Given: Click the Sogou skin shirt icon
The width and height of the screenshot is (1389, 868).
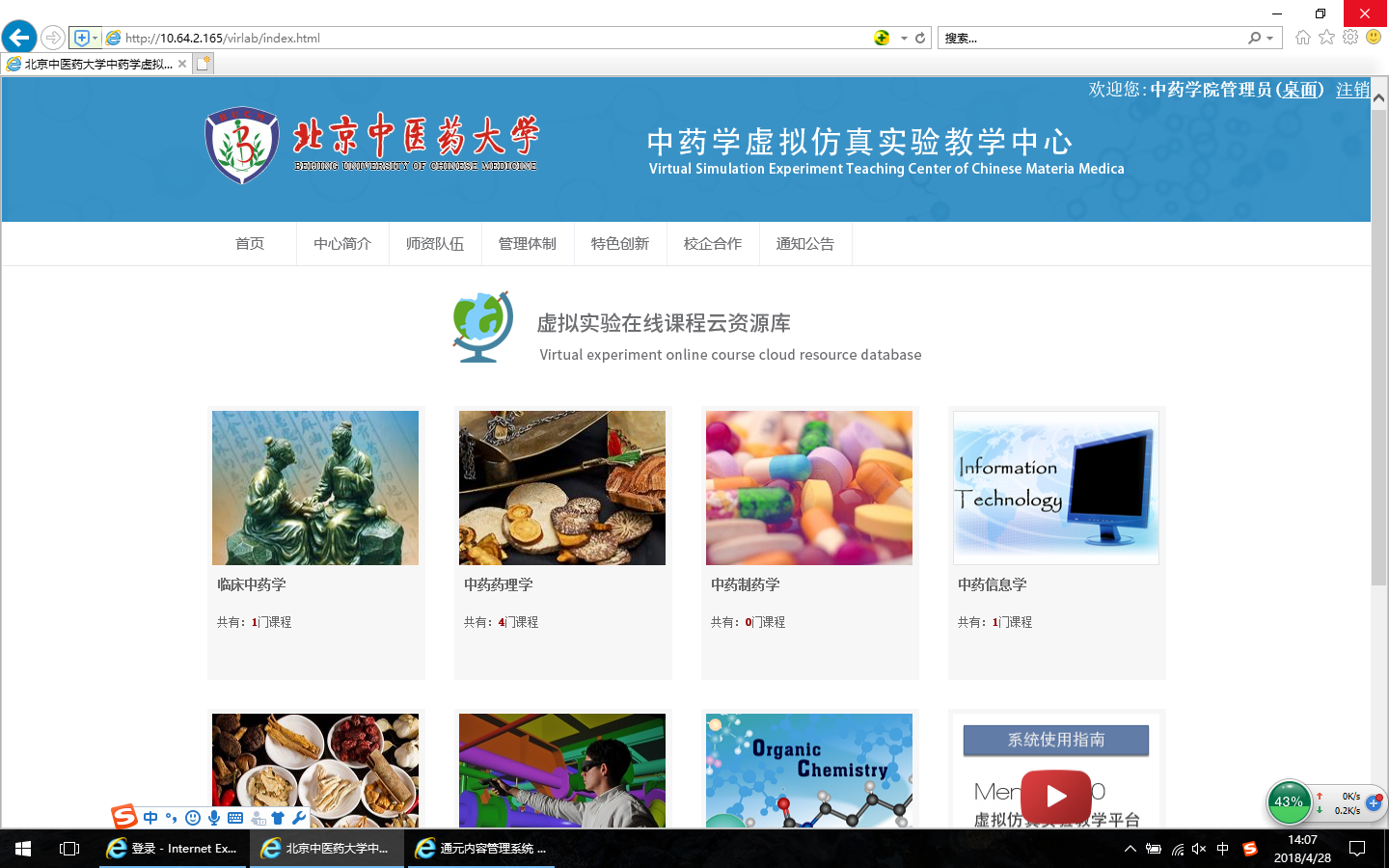Looking at the screenshot, I should click(278, 818).
